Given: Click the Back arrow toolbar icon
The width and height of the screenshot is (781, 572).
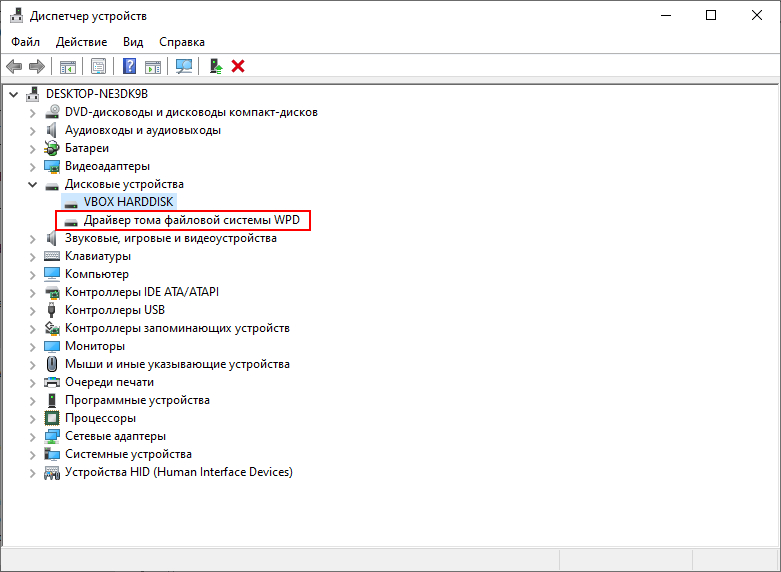Looking at the screenshot, I should (14, 66).
